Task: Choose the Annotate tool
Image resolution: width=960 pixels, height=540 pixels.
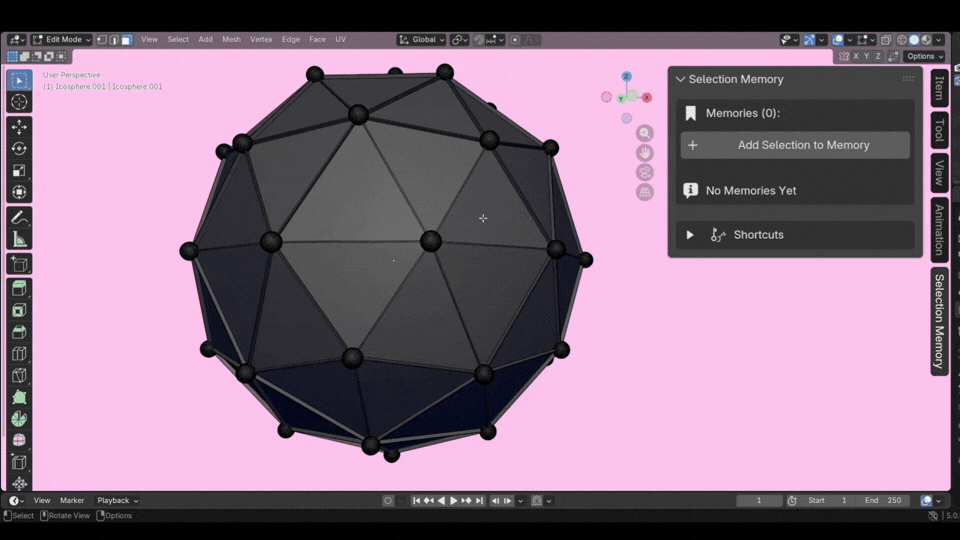Action: (19, 217)
